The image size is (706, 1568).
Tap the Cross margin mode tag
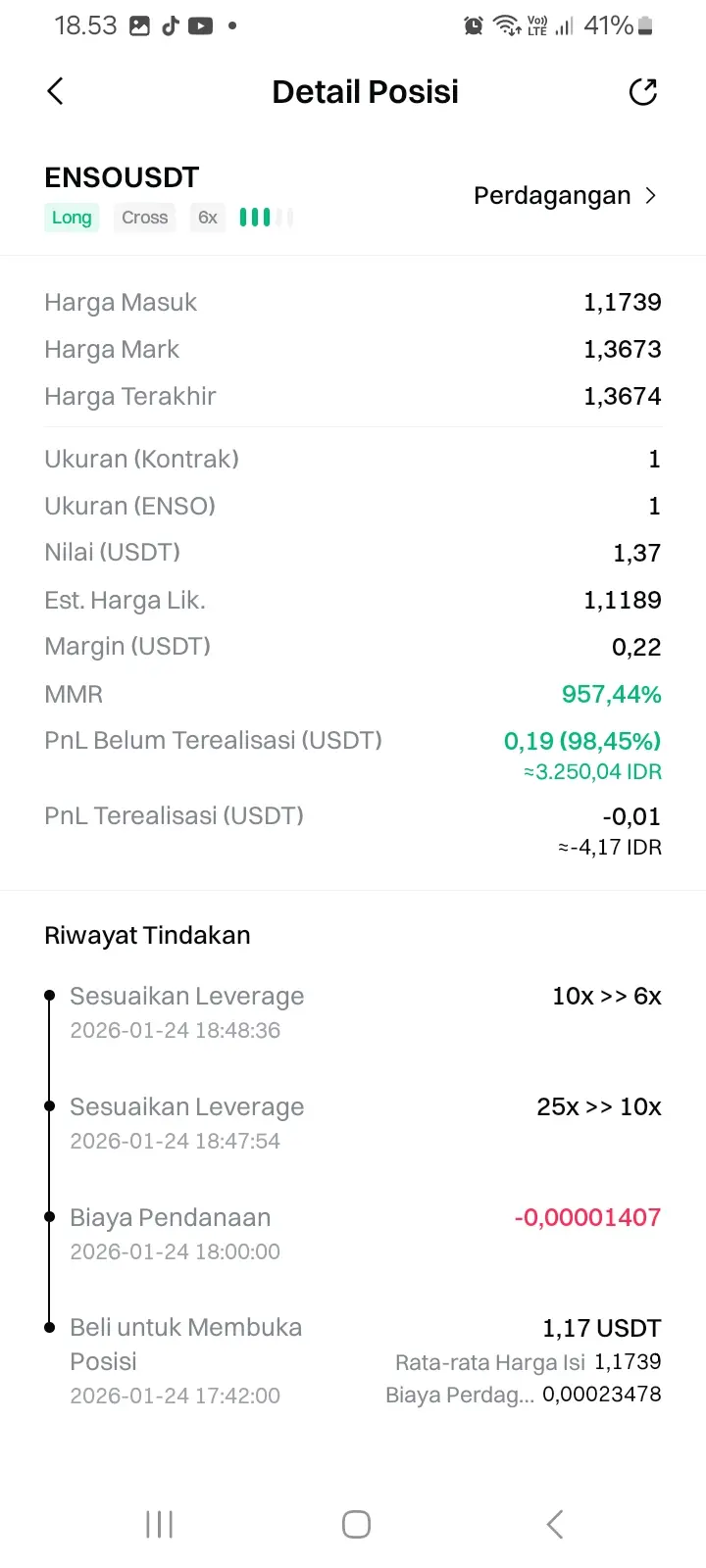[145, 218]
